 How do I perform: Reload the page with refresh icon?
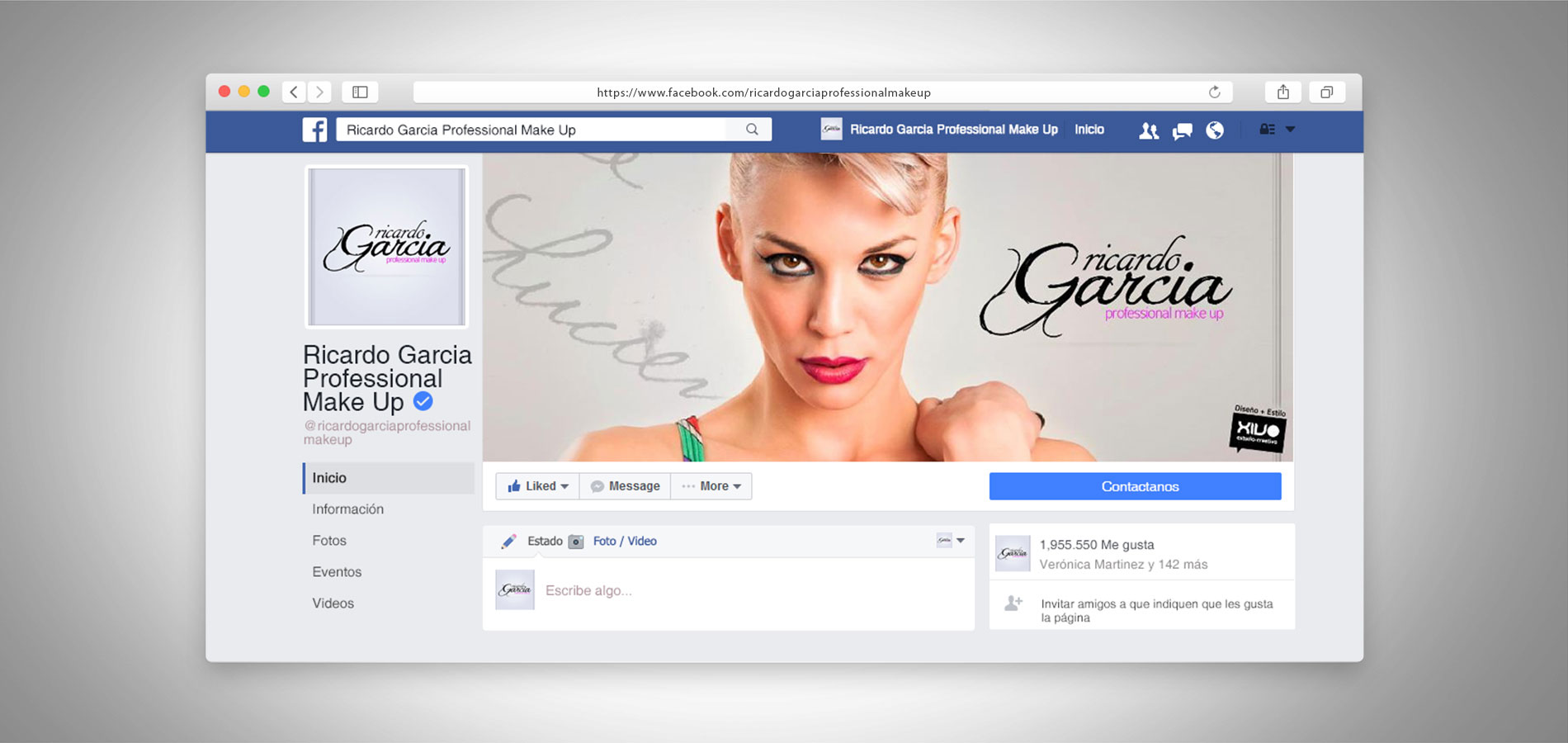(x=1215, y=92)
